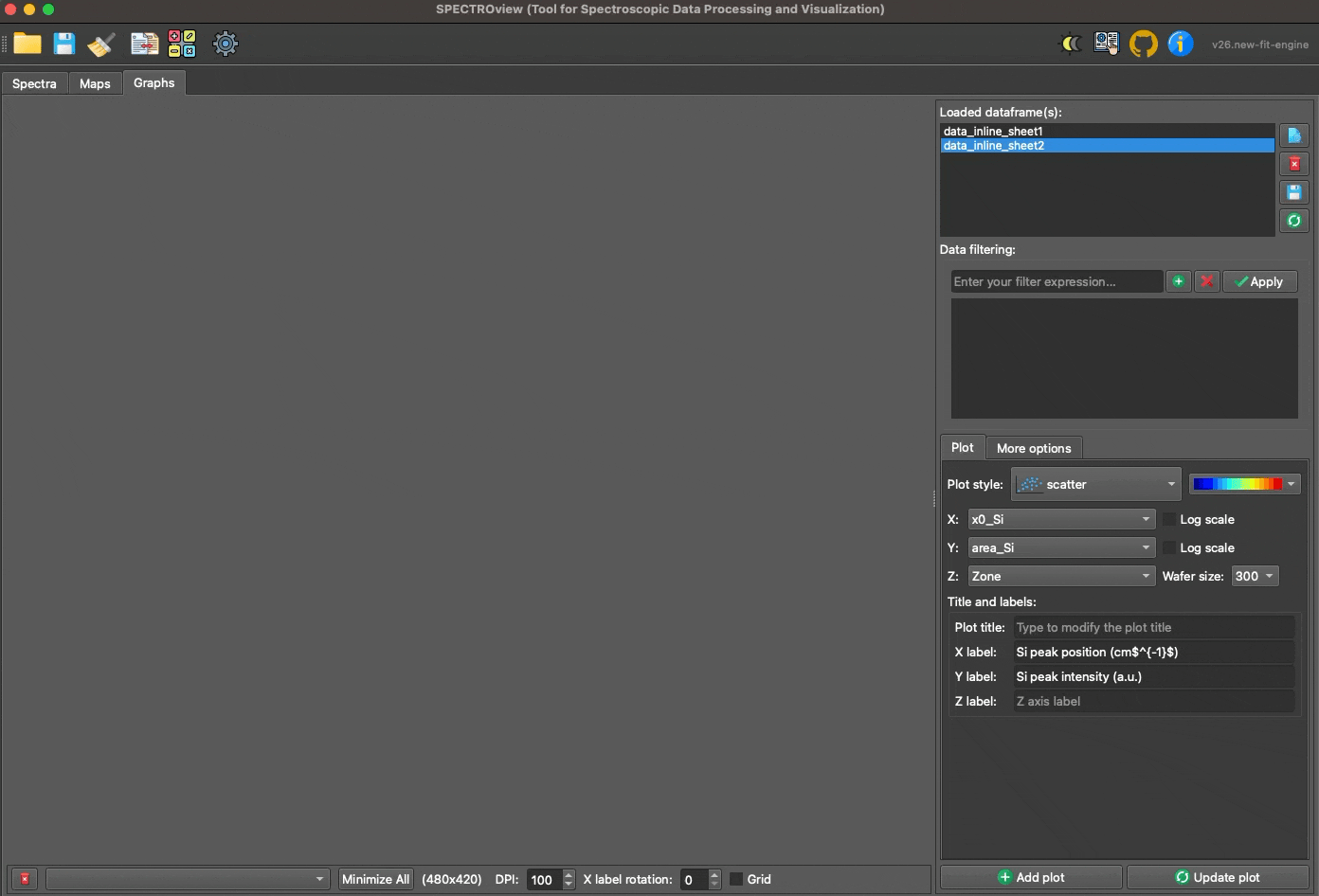
Task: Switch to the Maps tab
Action: tap(95, 83)
